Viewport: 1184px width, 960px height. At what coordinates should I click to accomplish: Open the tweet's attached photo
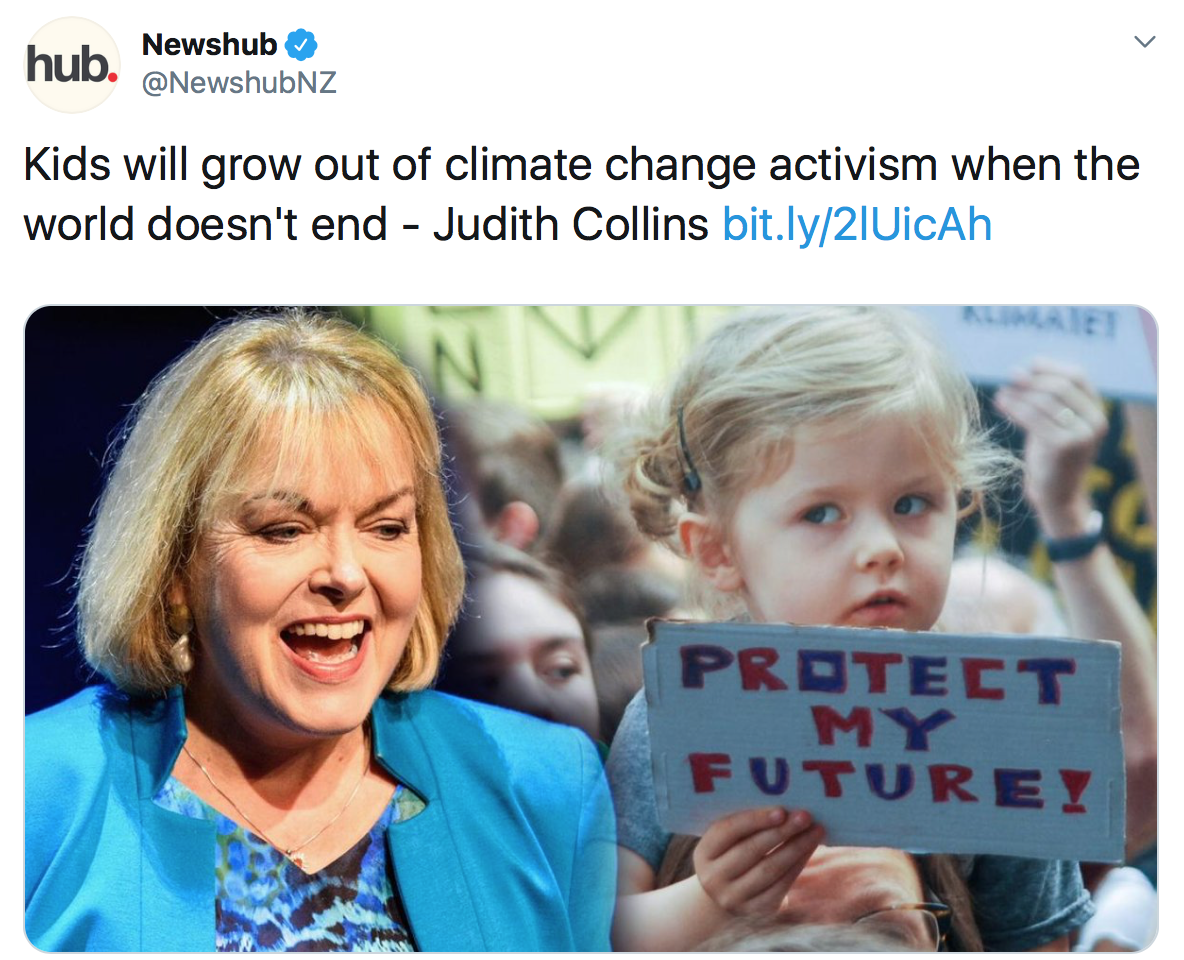coord(591,628)
